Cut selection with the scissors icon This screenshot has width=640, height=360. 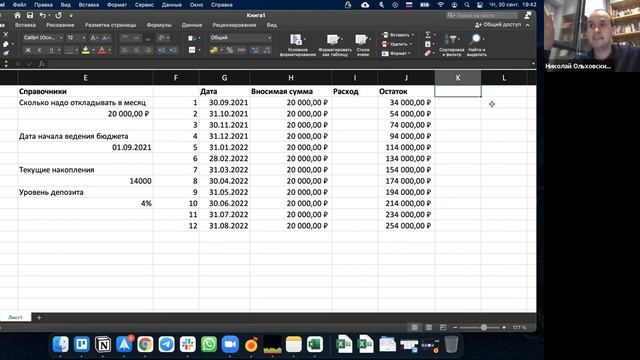click(6, 35)
